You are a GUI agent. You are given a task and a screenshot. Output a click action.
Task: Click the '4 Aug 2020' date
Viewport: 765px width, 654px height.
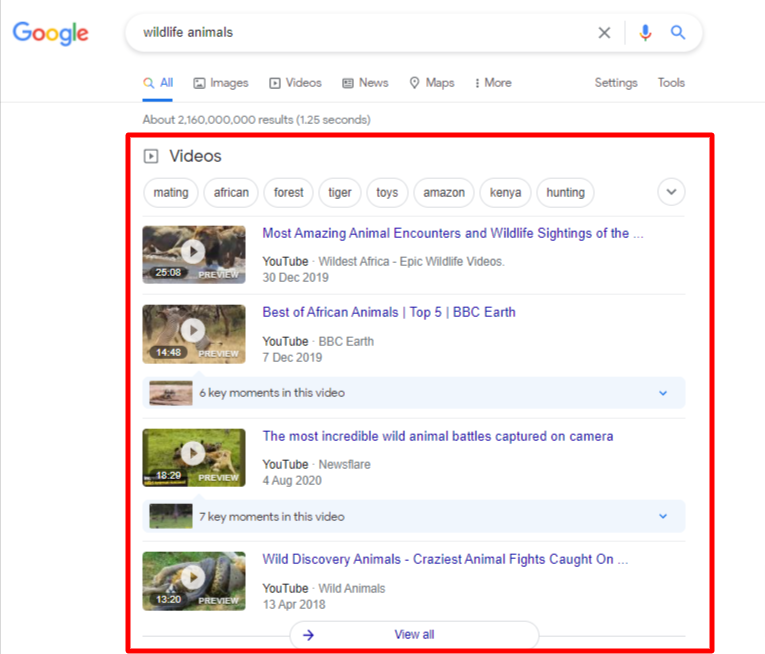292,481
